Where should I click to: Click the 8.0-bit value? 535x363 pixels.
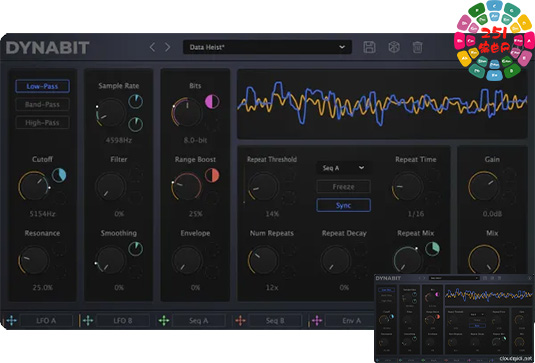coord(195,140)
